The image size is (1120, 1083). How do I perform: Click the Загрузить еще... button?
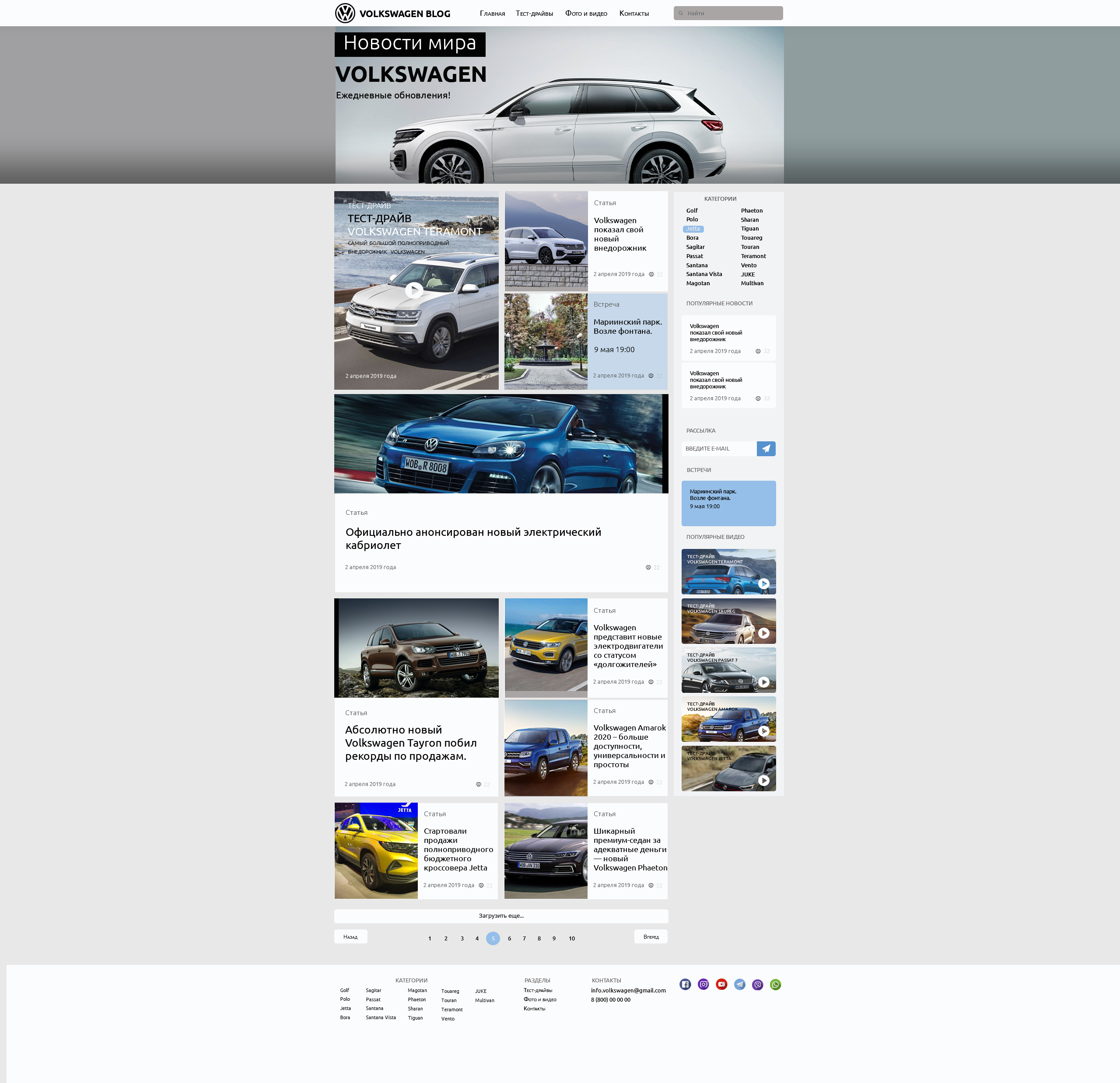click(501, 916)
